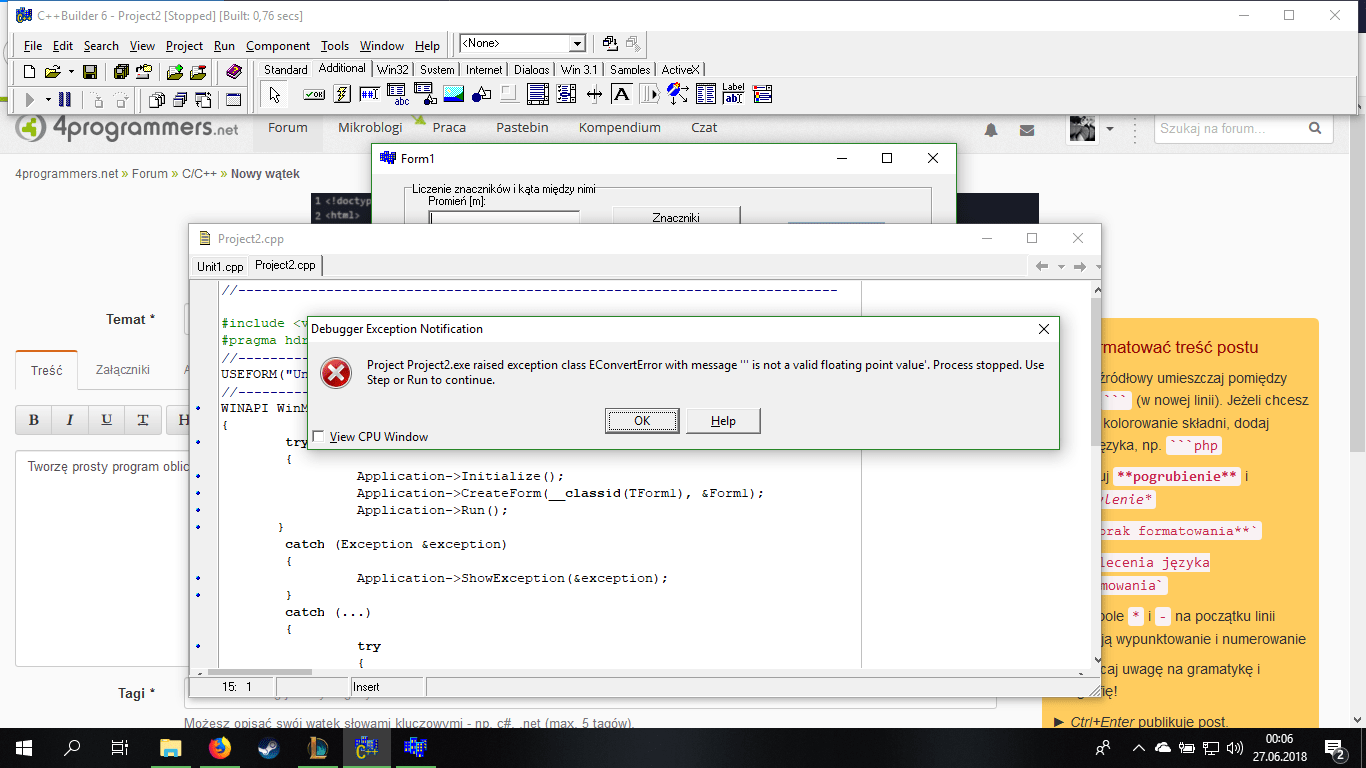The image size is (1366, 768).
Task: Select the StaticText component letter A icon
Action: point(622,95)
